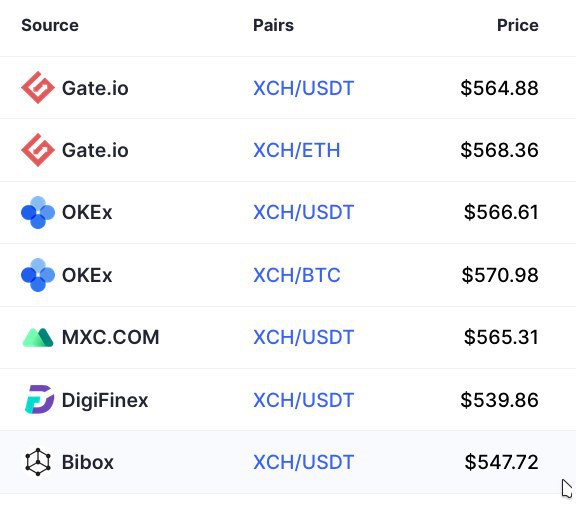The width and height of the screenshot is (576, 509).
Task: Click the MXC.COM green mountain logo
Action: (38, 337)
